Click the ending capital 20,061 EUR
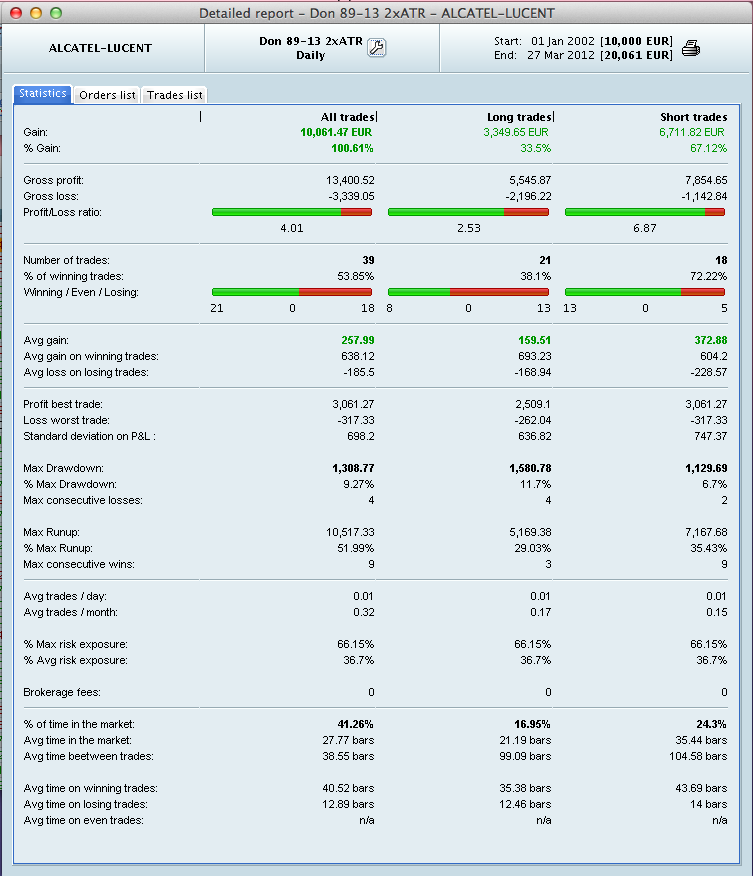 click(636, 55)
